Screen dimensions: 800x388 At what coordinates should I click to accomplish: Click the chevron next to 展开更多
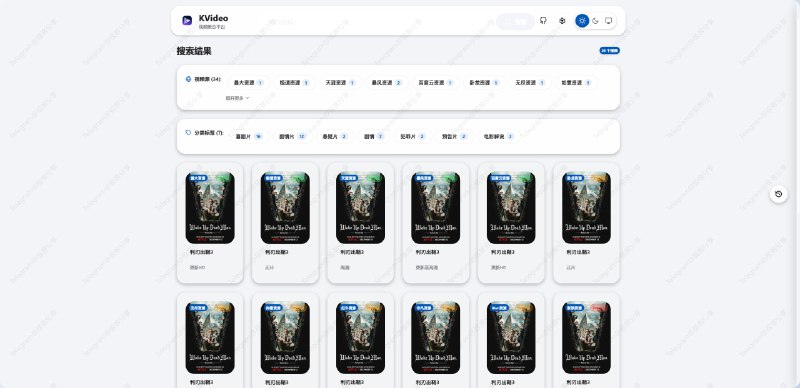[247, 98]
